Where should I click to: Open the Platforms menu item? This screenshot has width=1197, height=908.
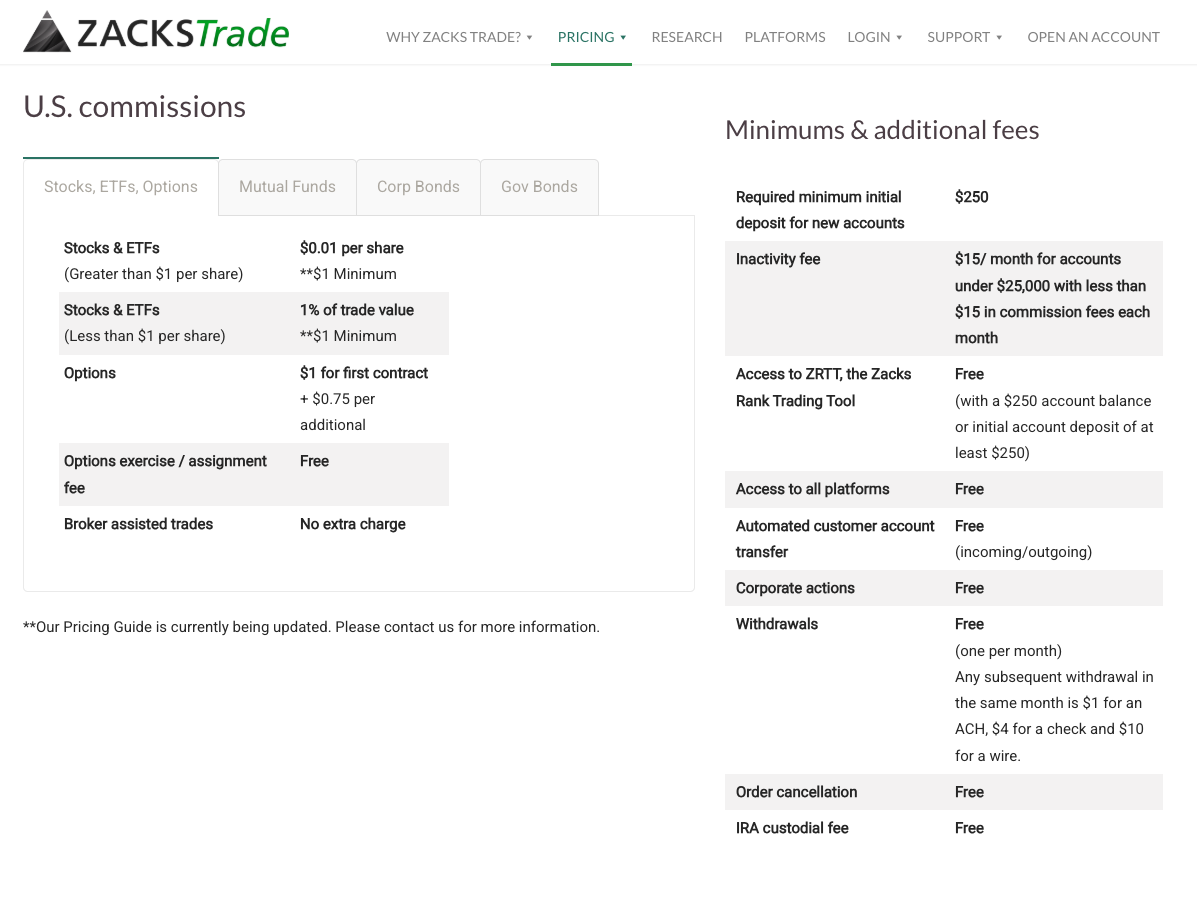pos(785,37)
